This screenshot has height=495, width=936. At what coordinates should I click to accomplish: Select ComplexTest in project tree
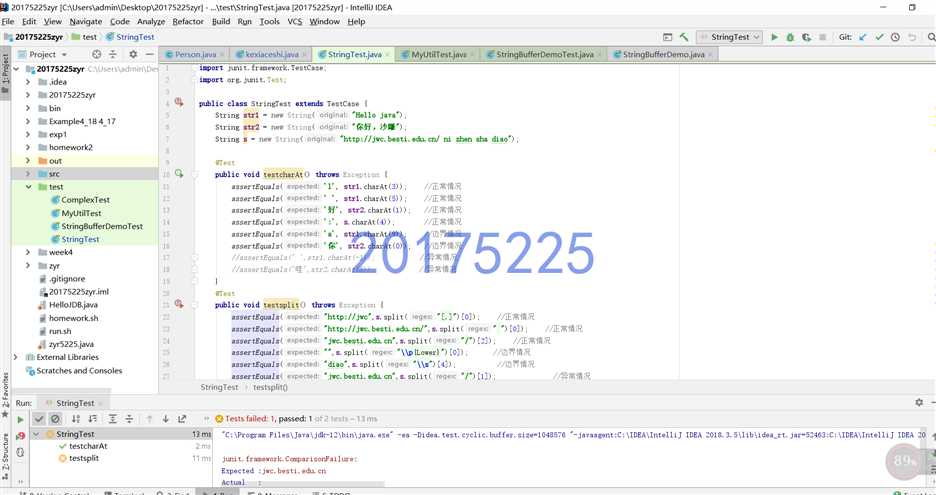85,200
